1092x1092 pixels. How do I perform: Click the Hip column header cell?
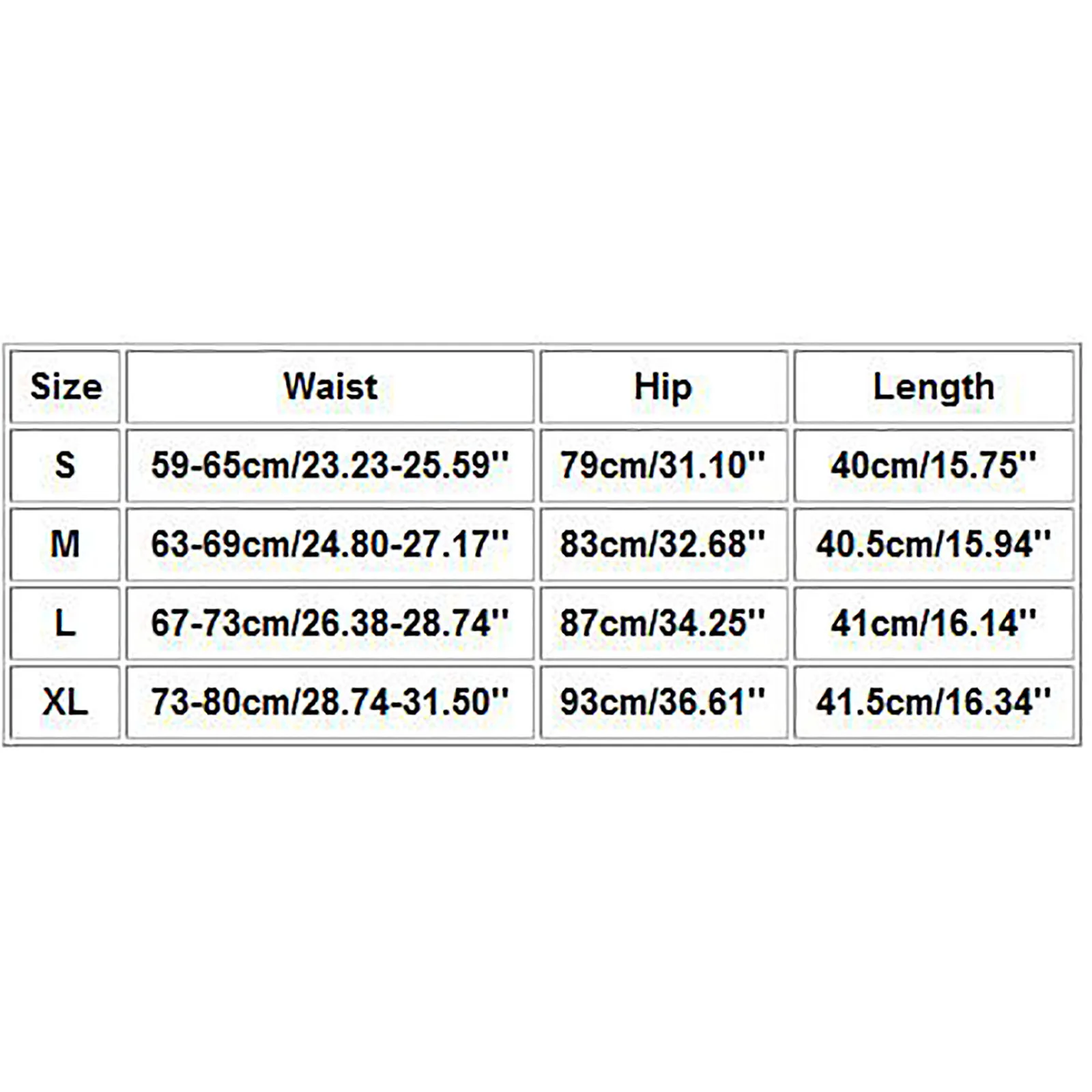point(663,387)
